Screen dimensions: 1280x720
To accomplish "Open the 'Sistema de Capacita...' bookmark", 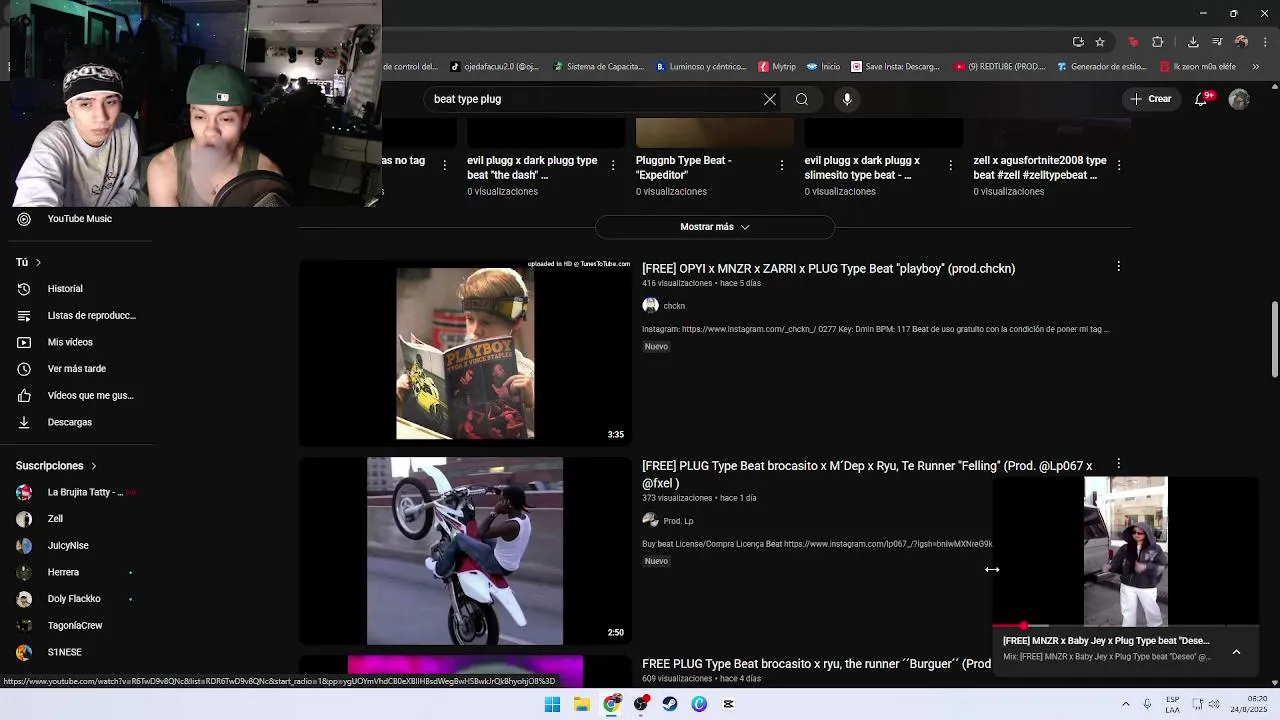I will [599, 67].
